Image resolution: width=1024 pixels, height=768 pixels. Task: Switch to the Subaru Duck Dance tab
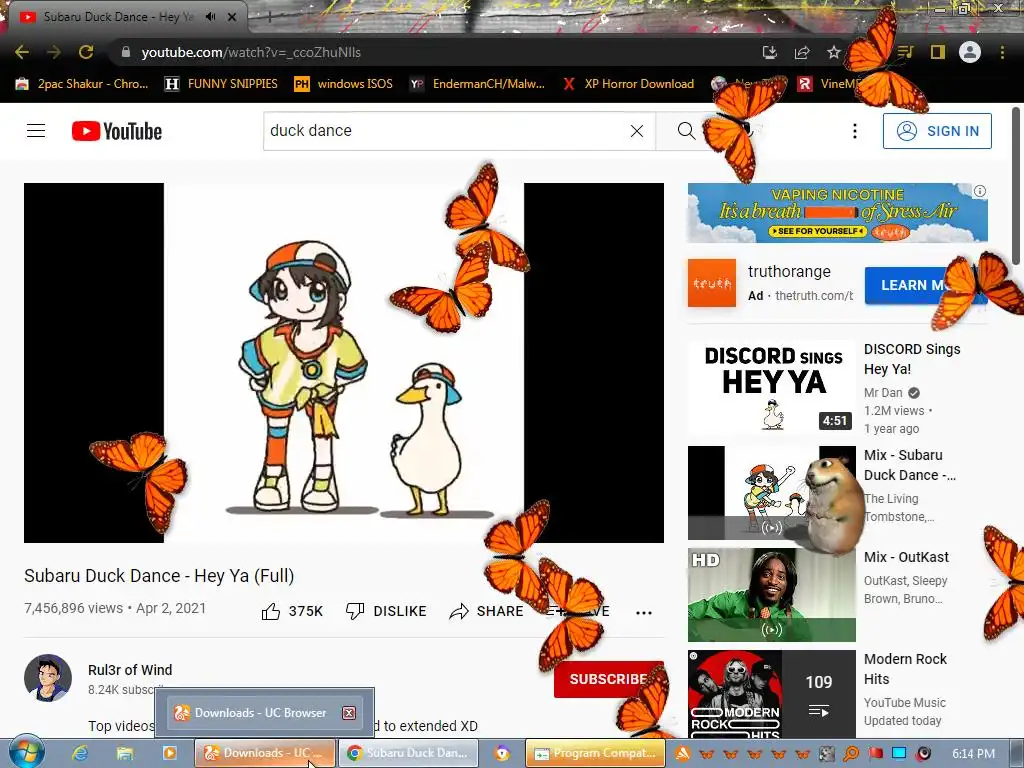pos(118,17)
